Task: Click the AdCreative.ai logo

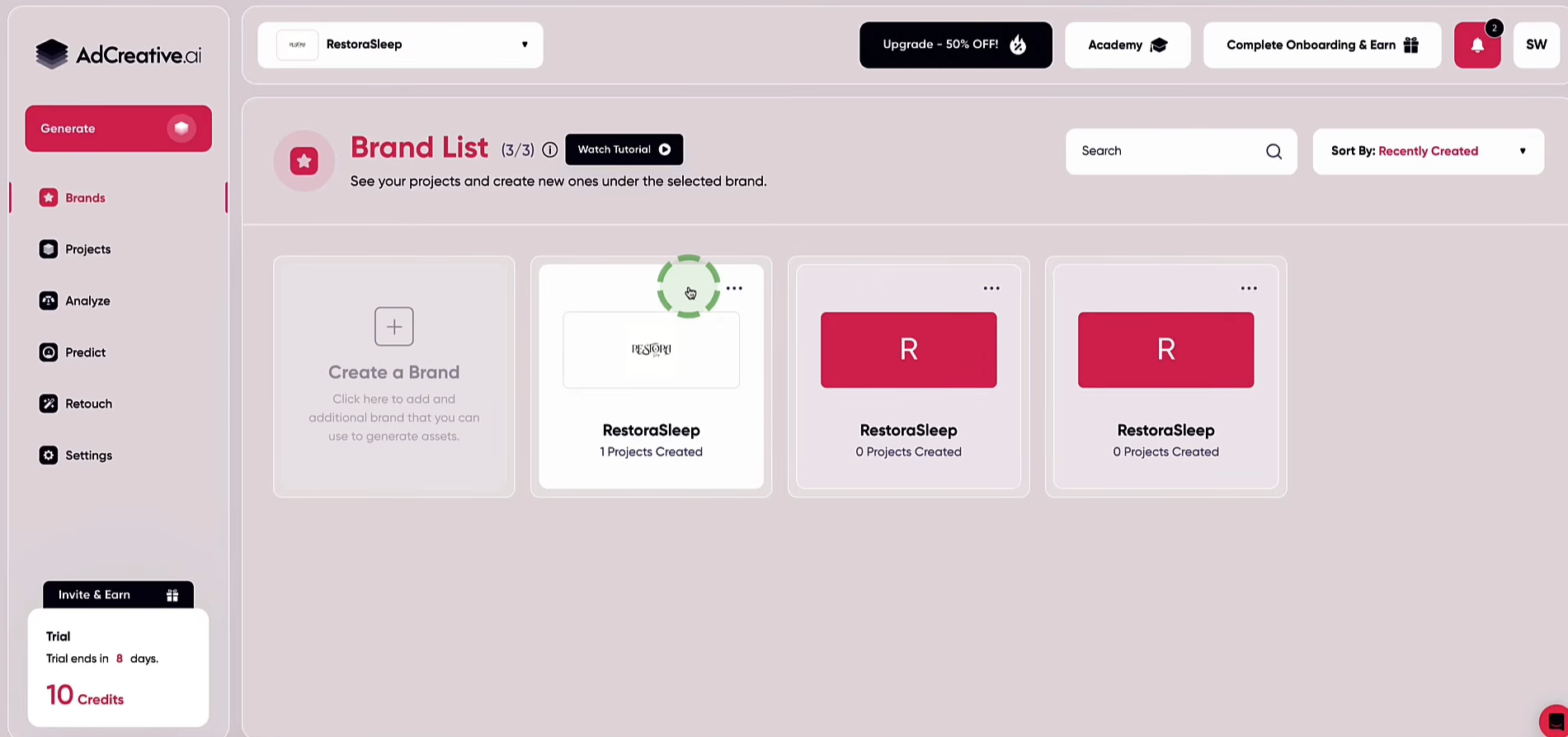Action: (x=118, y=54)
